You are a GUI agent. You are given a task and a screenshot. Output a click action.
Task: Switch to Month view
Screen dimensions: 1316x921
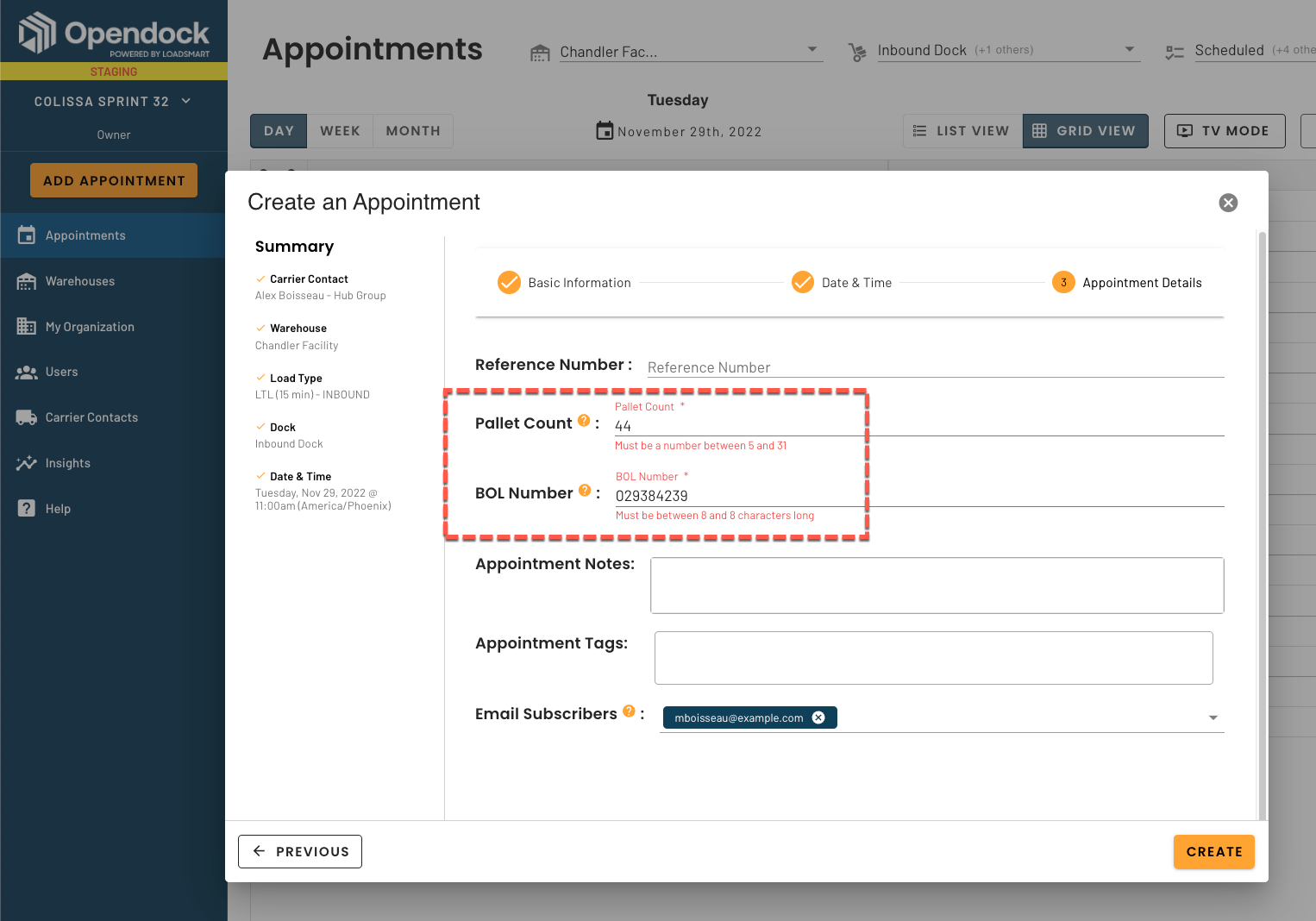(x=413, y=131)
